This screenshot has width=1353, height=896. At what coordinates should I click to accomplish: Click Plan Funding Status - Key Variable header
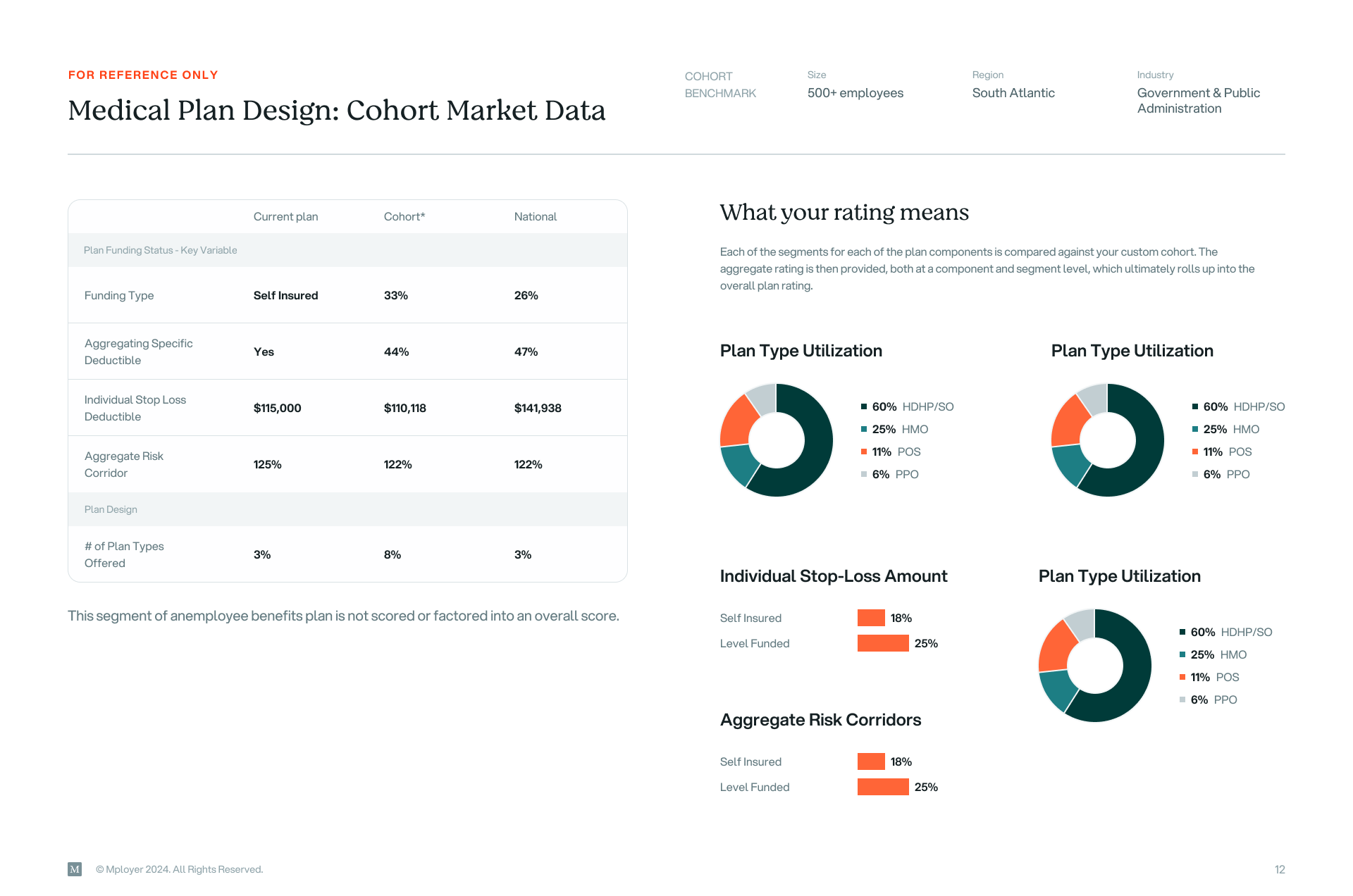coord(160,251)
